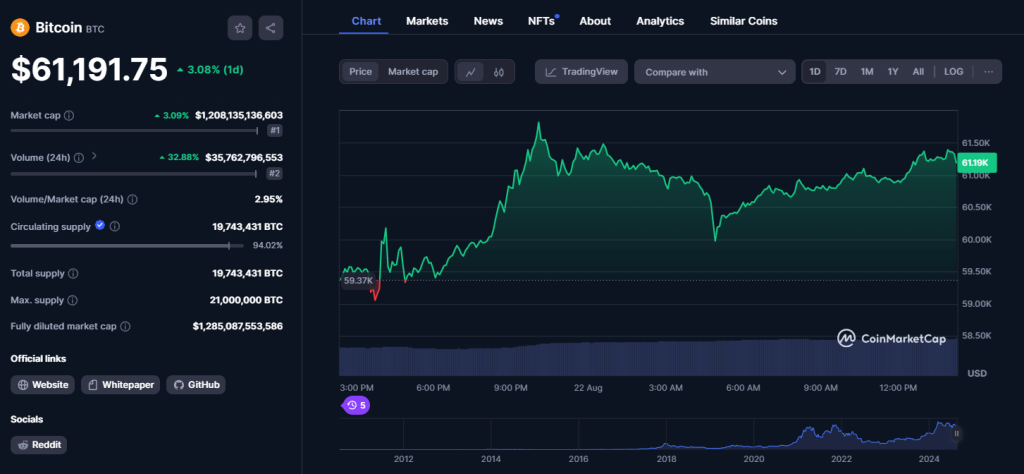Expand Volume (24h) chevron arrow
The height and width of the screenshot is (474, 1024).
tap(93, 157)
